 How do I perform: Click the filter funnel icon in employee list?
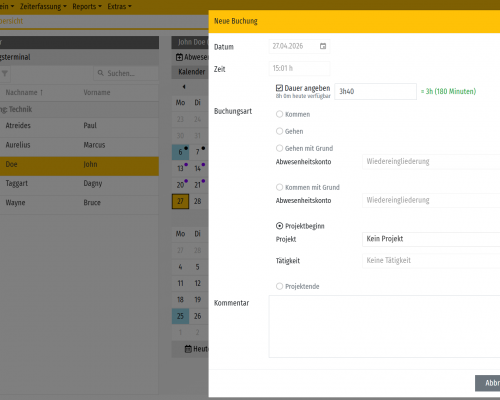tap(5, 73)
